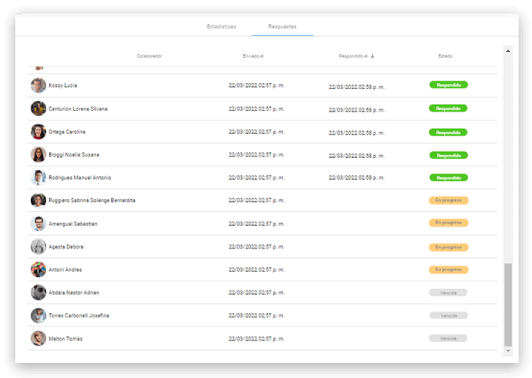
Task: Click Kosoy Lucia's responded date 02:58 p. m.
Action: tap(356, 87)
